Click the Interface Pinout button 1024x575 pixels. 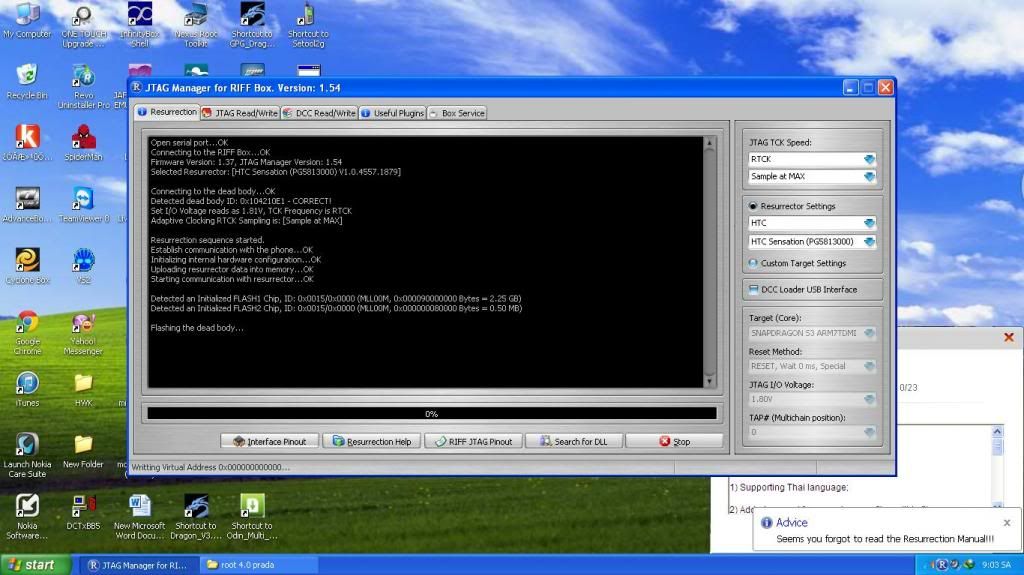point(270,442)
